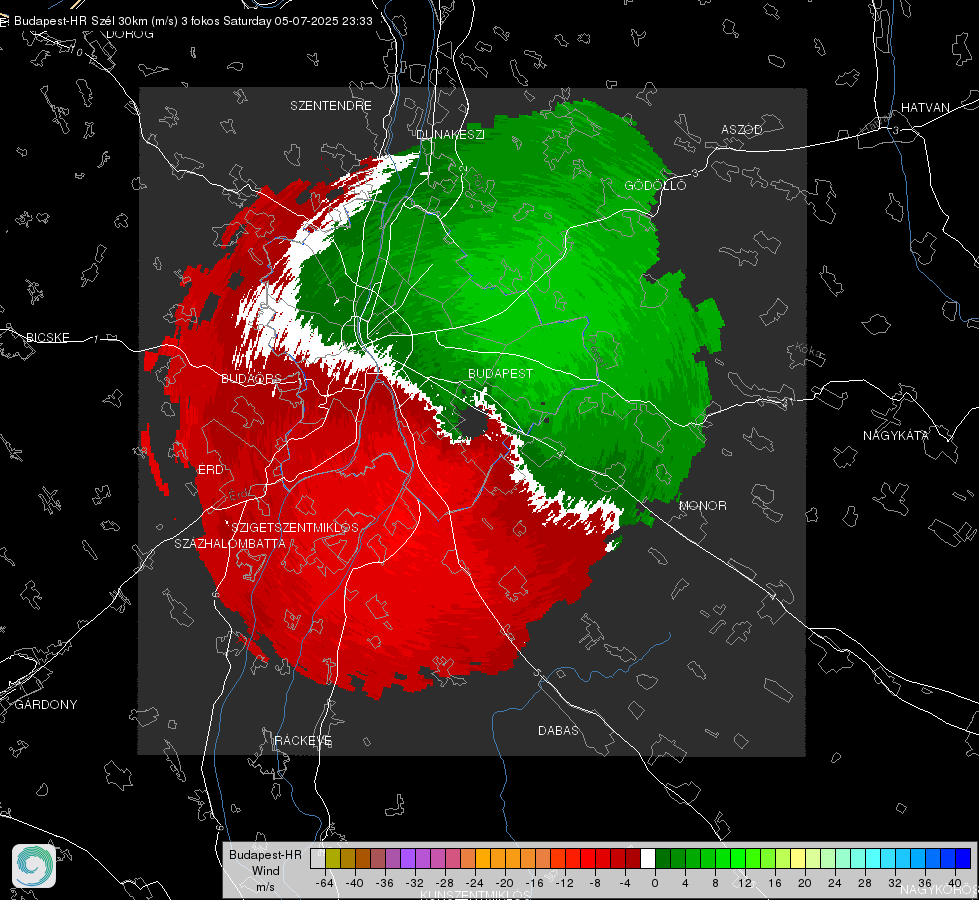Click the BUDAÖRS map label

[251, 379]
